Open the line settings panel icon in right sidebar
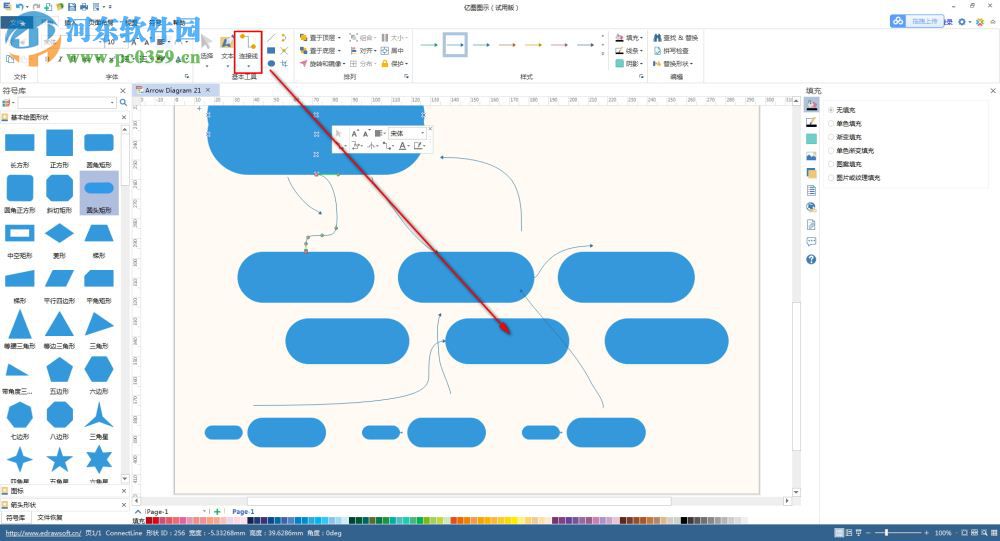Viewport: 1000px width, 541px height. pos(811,122)
